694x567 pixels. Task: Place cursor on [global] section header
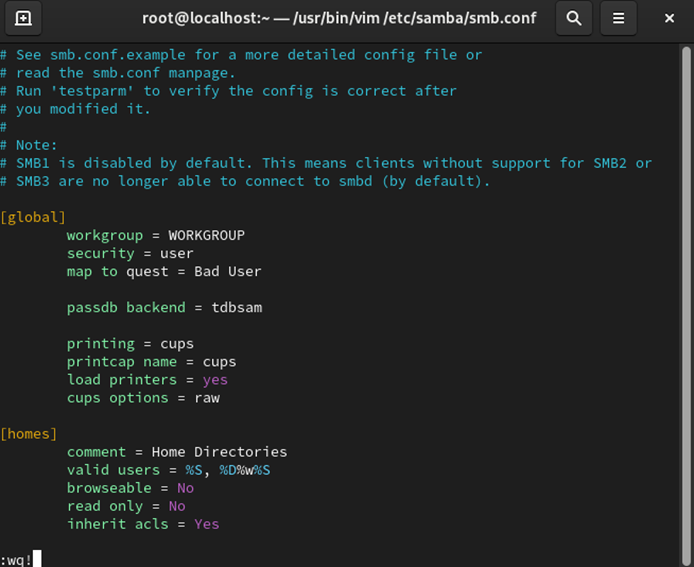point(33,217)
